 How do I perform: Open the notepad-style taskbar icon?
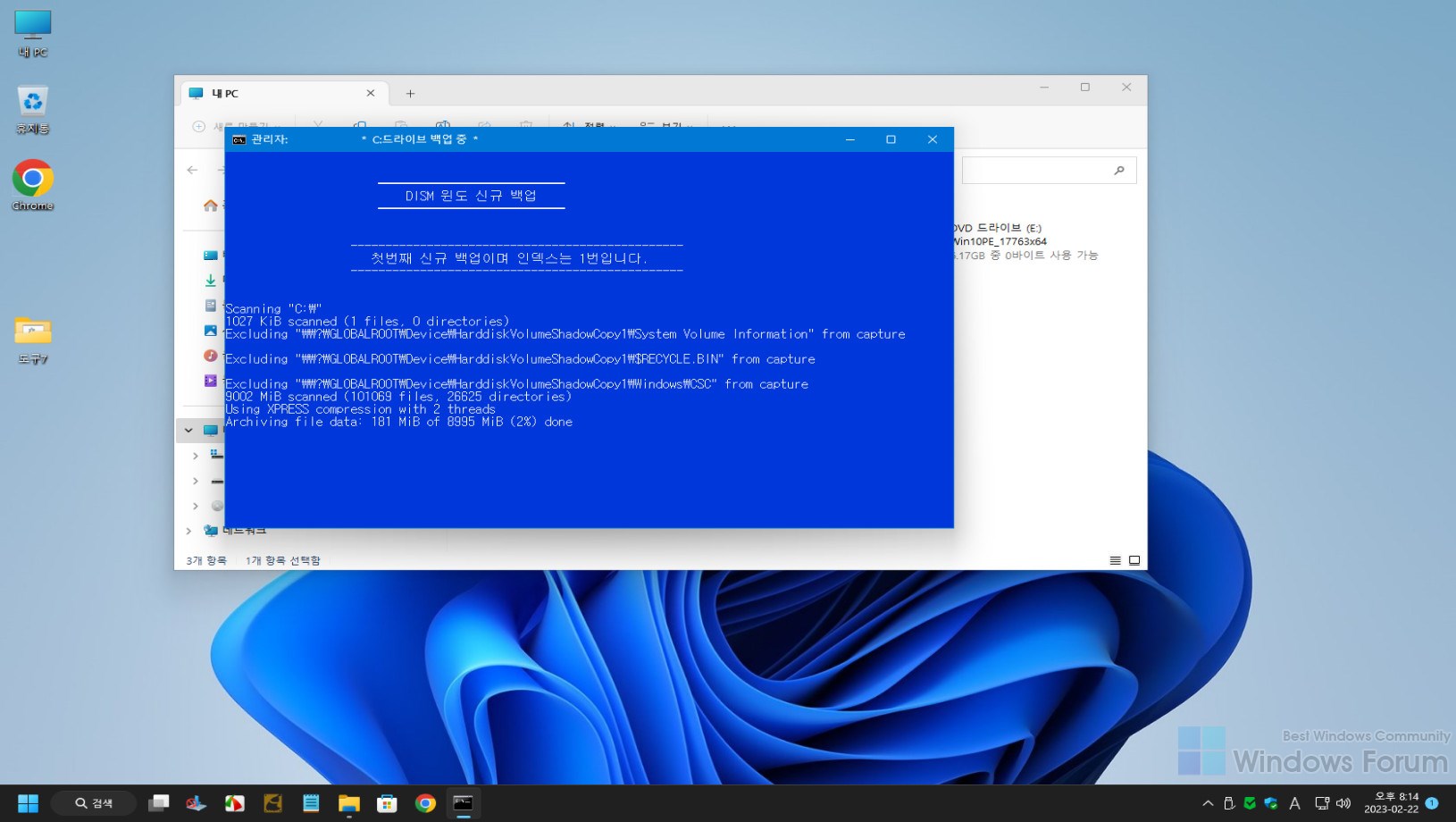tap(311, 803)
